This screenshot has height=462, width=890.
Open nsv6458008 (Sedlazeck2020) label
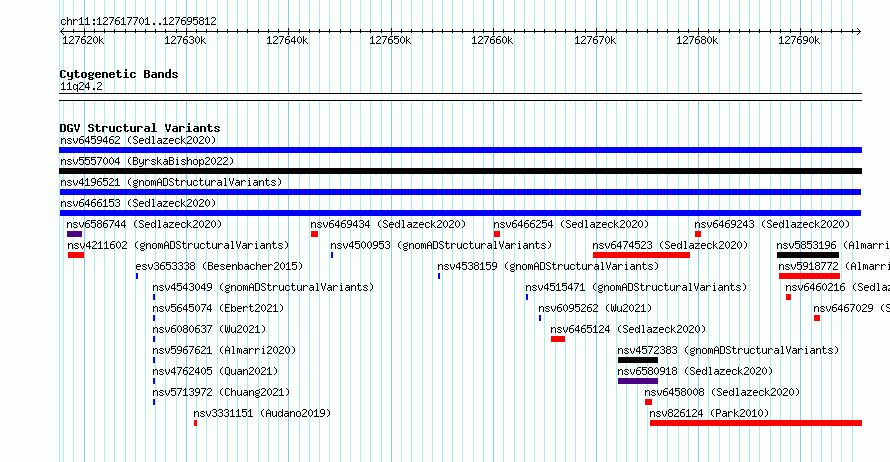tap(722, 392)
